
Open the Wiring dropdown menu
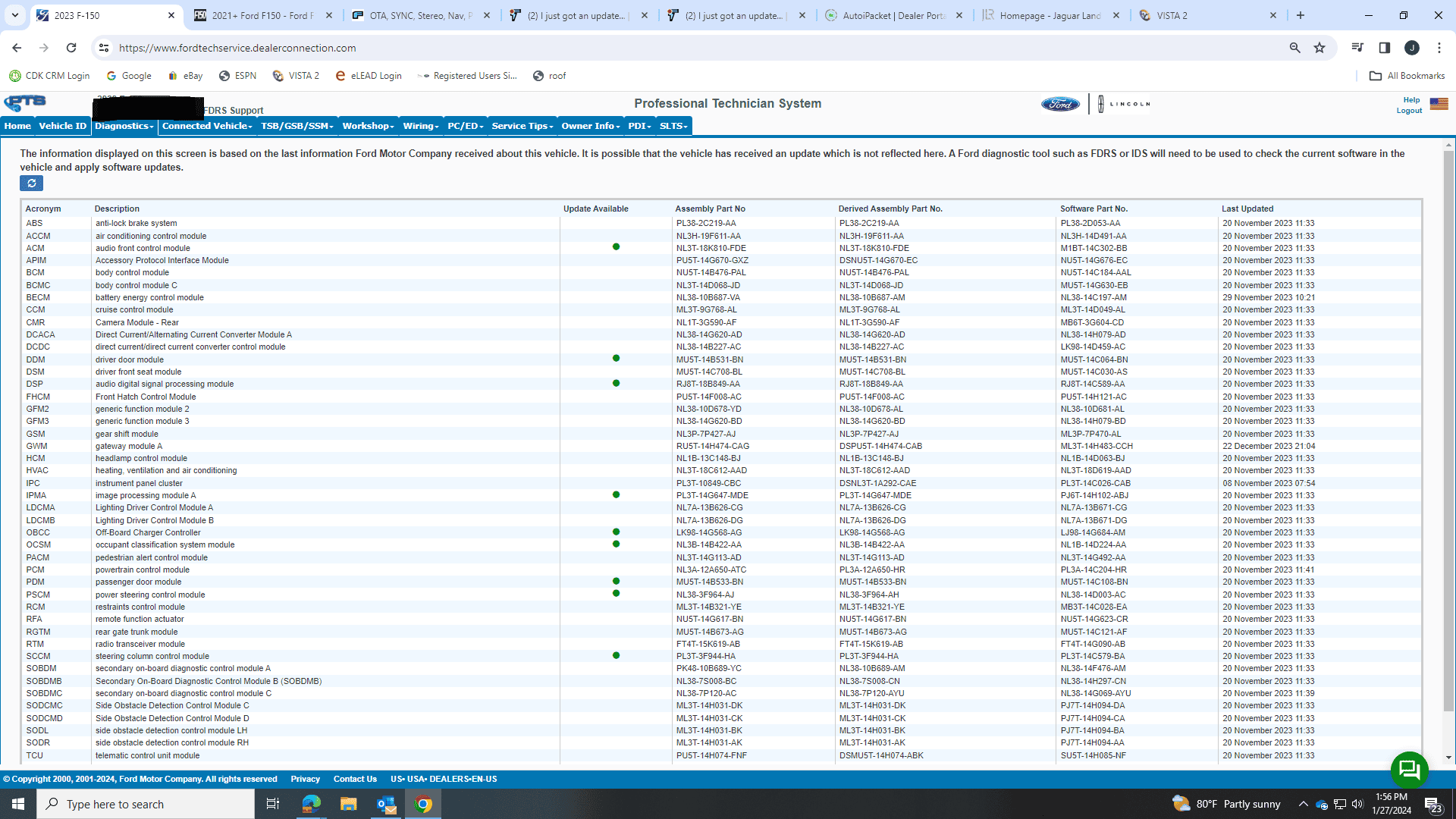421,126
